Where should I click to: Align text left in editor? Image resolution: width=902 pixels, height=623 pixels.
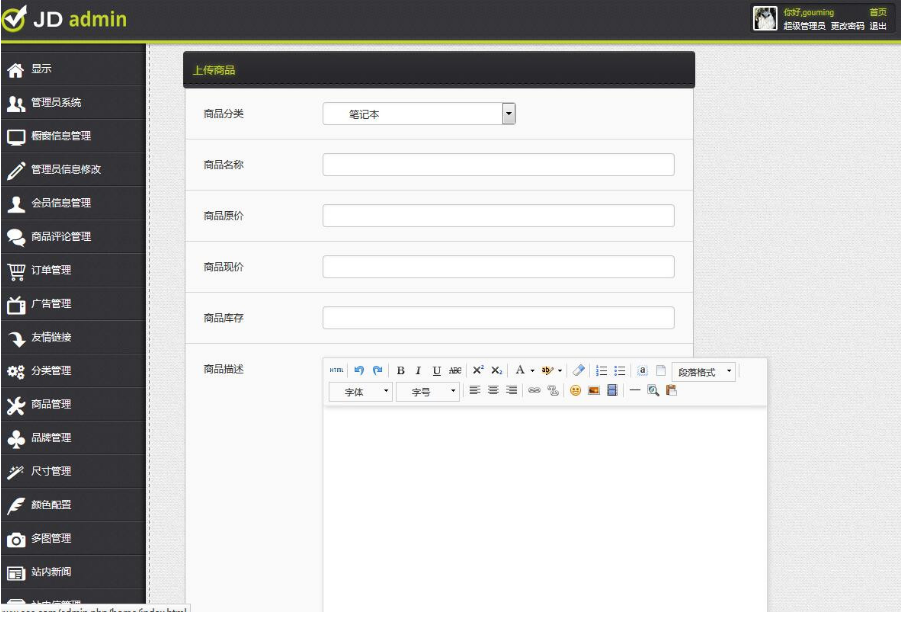click(x=475, y=390)
